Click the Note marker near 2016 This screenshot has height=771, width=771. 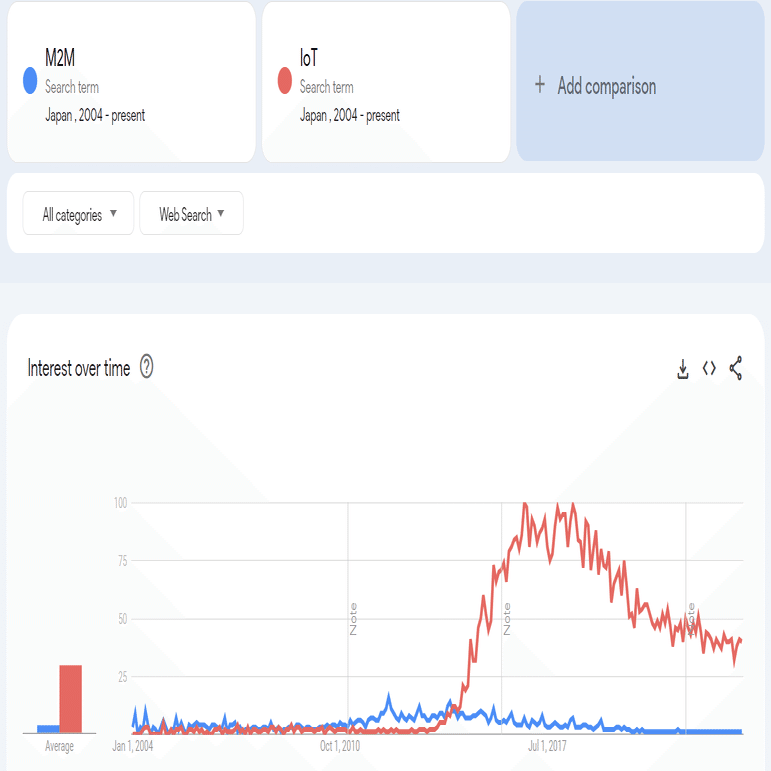click(x=507, y=619)
